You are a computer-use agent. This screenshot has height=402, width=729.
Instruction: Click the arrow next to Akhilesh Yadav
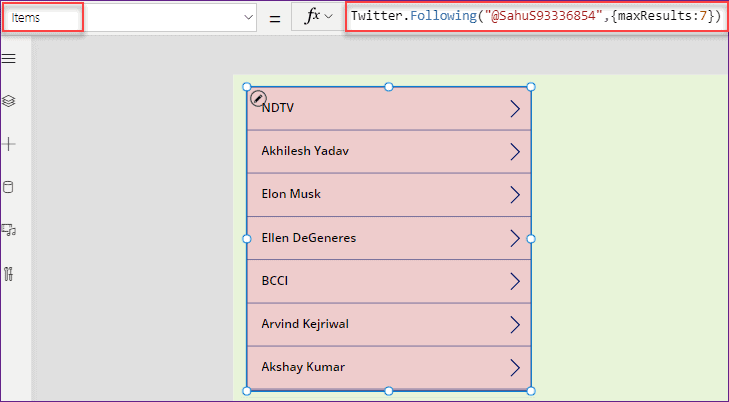(515, 152)
